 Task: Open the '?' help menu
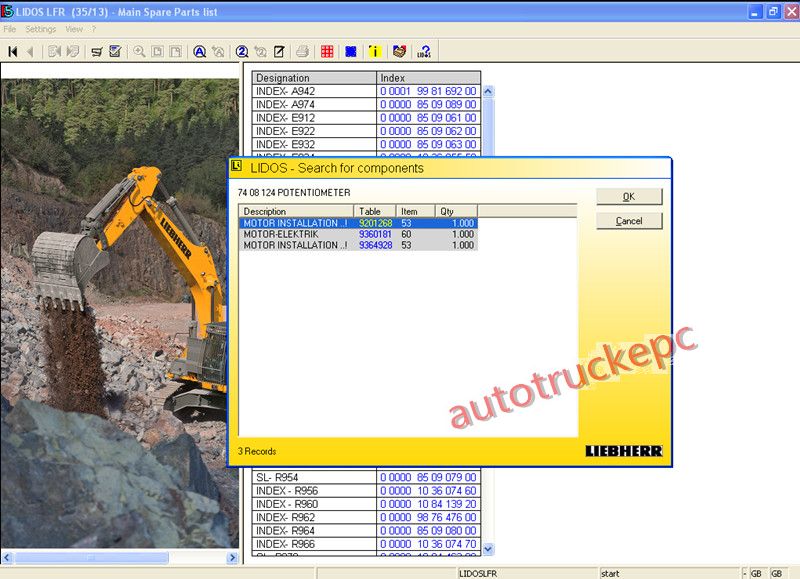pyautogui.click(x=94, y=30)
